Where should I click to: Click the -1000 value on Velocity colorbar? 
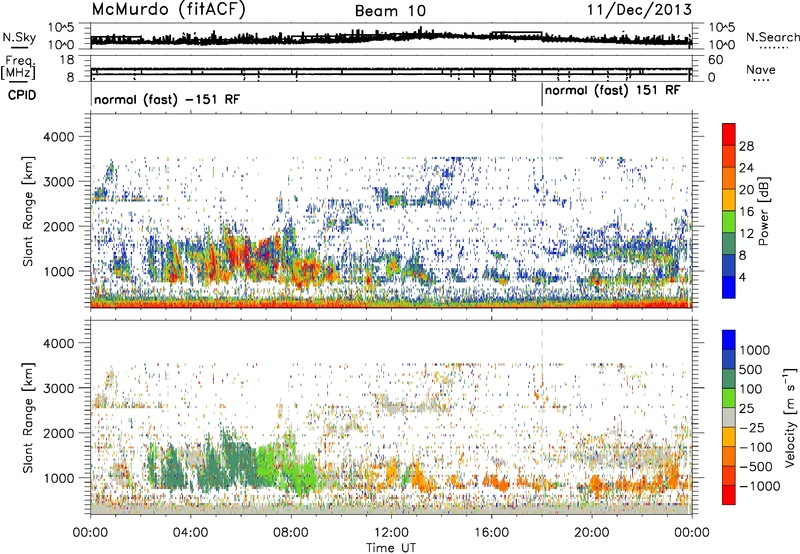click(x=759, y=486)
